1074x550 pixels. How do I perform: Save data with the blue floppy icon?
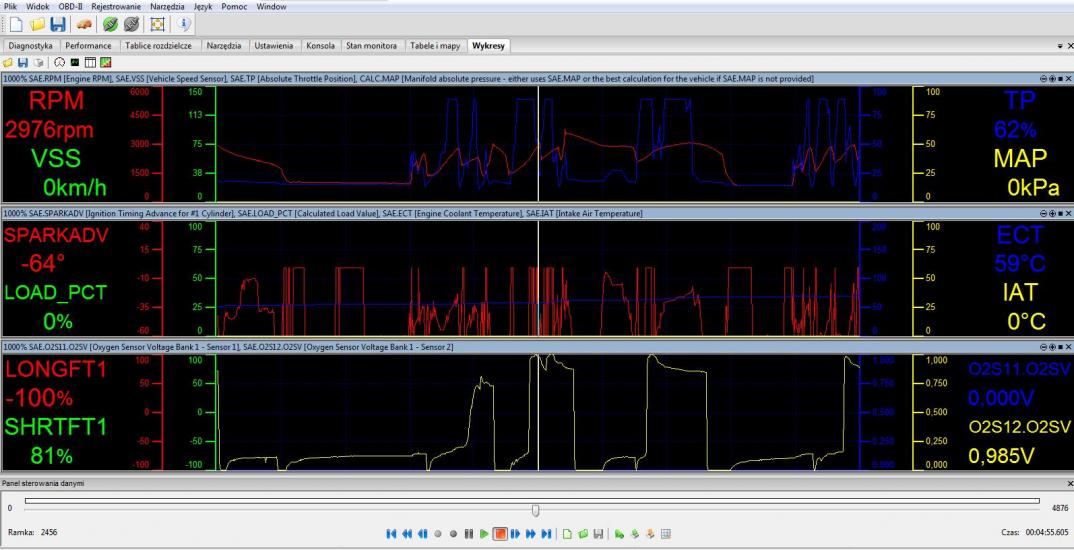tap(58, 24)
